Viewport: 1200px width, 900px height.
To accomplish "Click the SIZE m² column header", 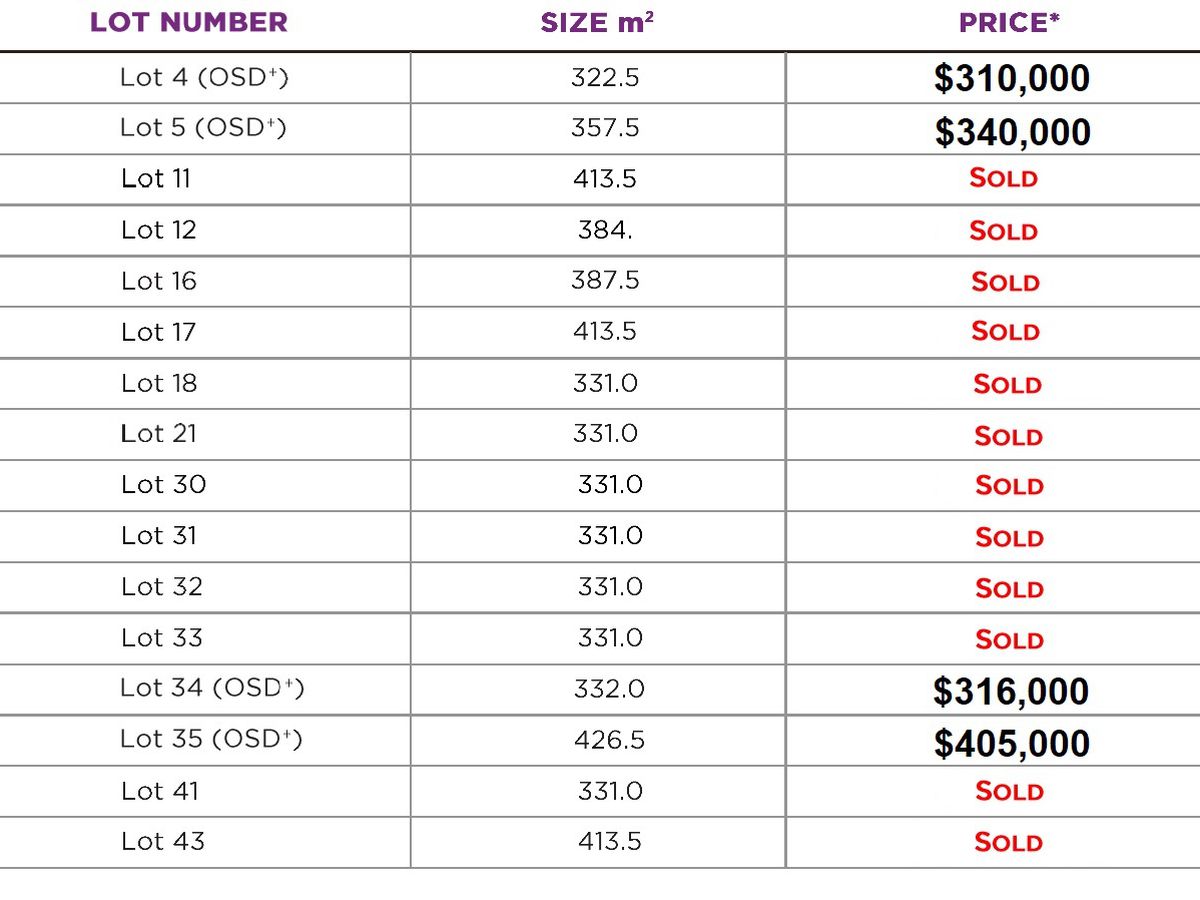I will coord(597,23).
